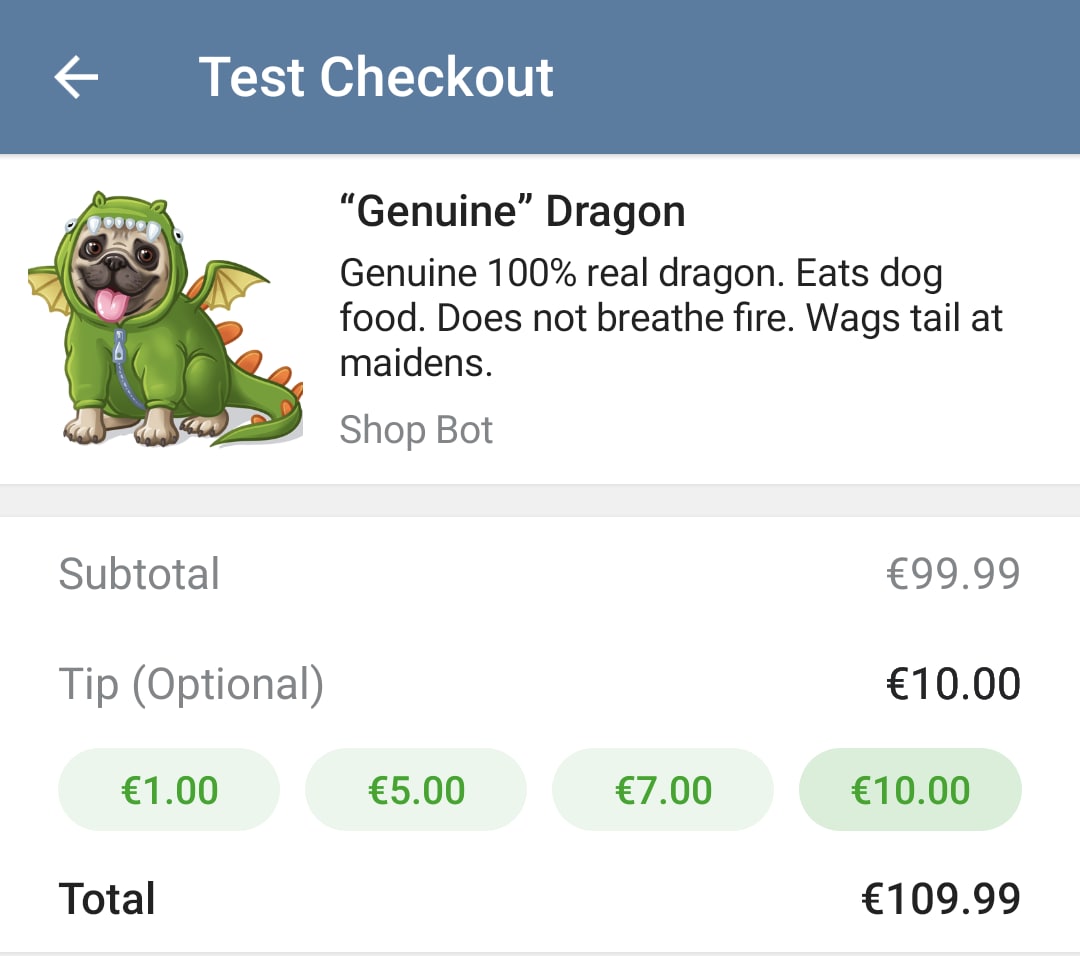Click the €99.99 subtotal amount

pos(953,574)
